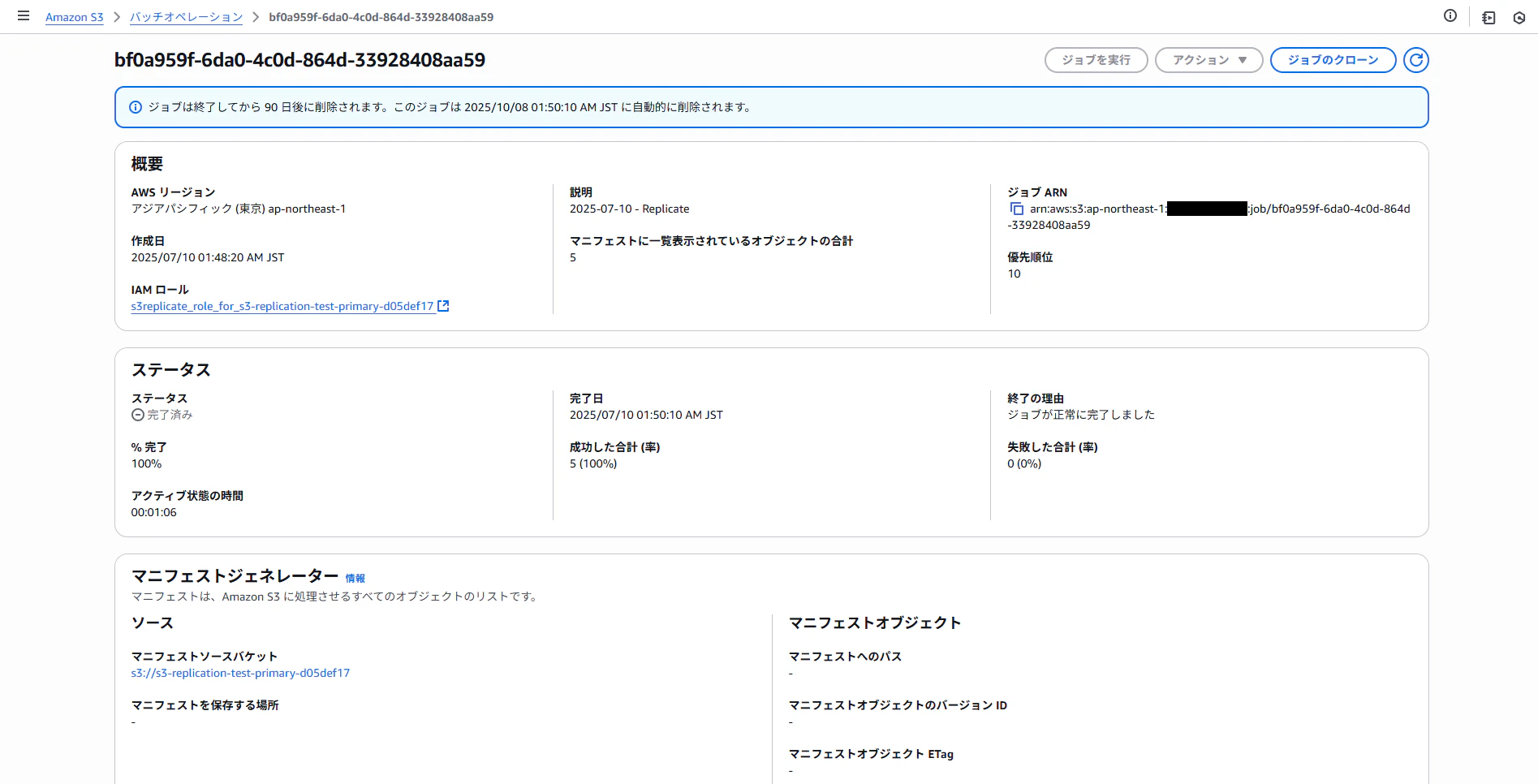Open the notifications icon at top right
This screenshot has height=784, width=1538.
pos(1519,16)
